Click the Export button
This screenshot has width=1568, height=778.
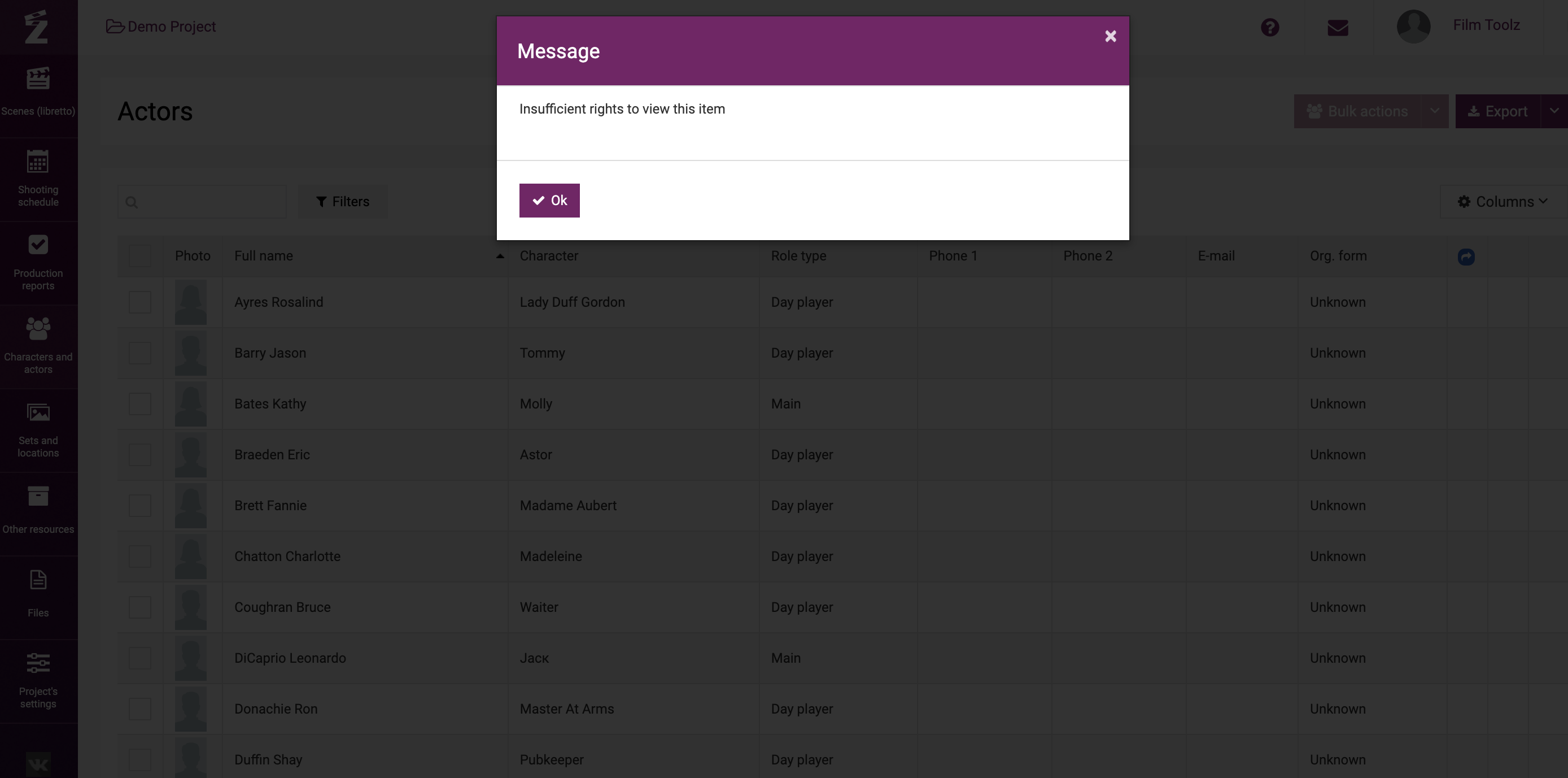point(1497,111)
